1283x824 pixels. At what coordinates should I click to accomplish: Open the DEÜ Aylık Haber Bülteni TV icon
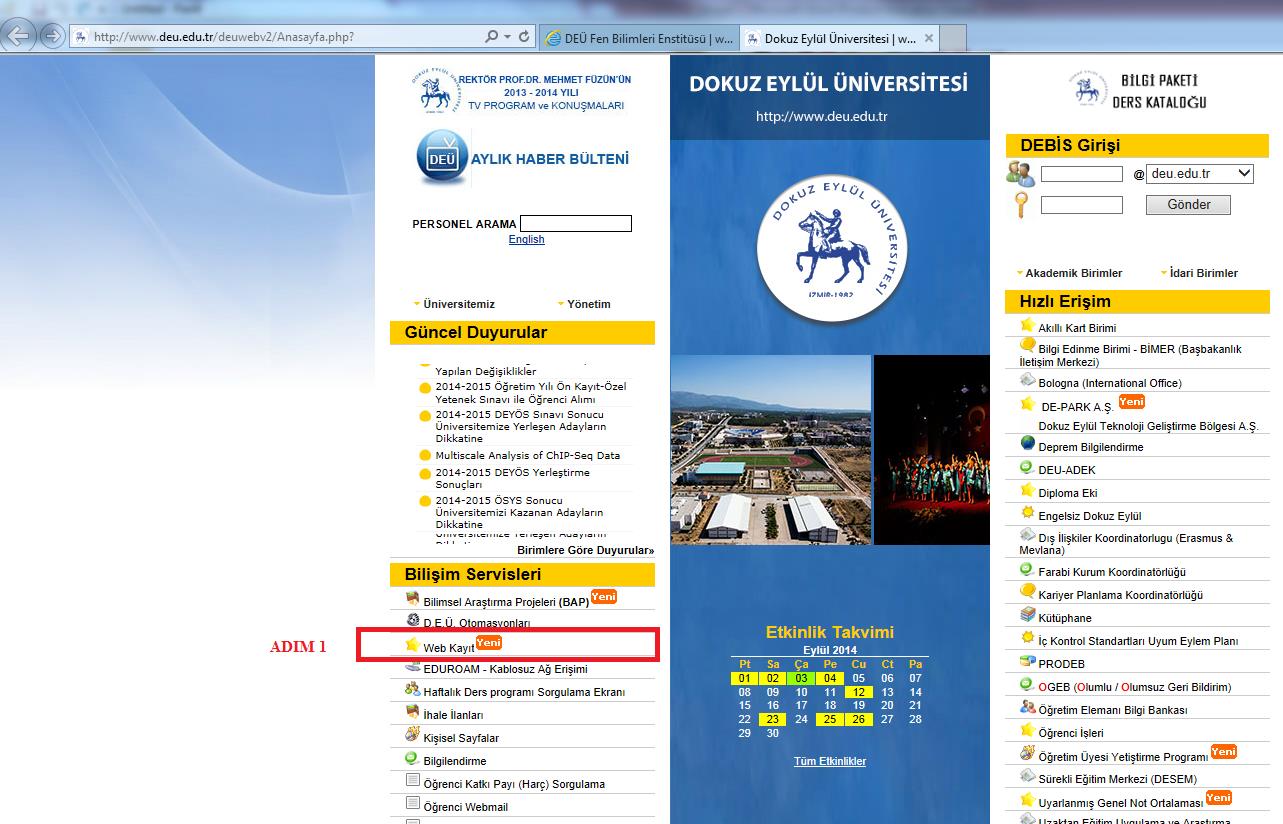442,159
